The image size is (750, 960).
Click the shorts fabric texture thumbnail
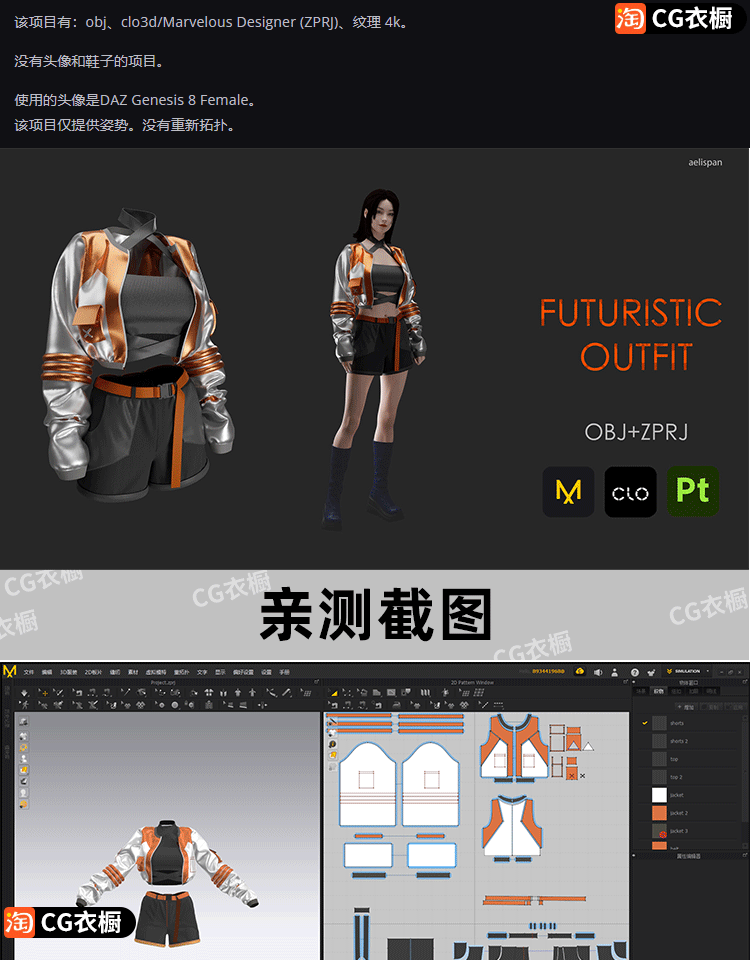659,723
